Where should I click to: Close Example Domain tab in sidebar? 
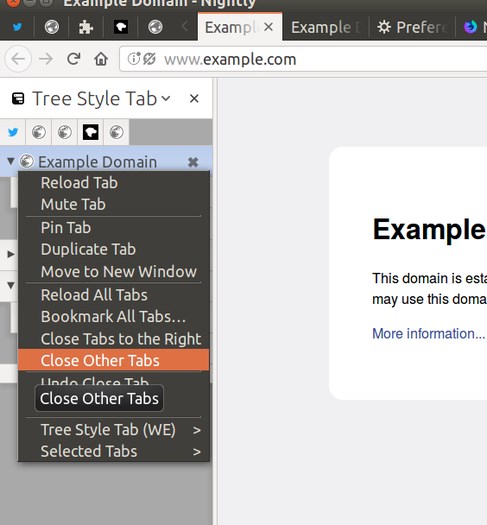coord(193,162)
